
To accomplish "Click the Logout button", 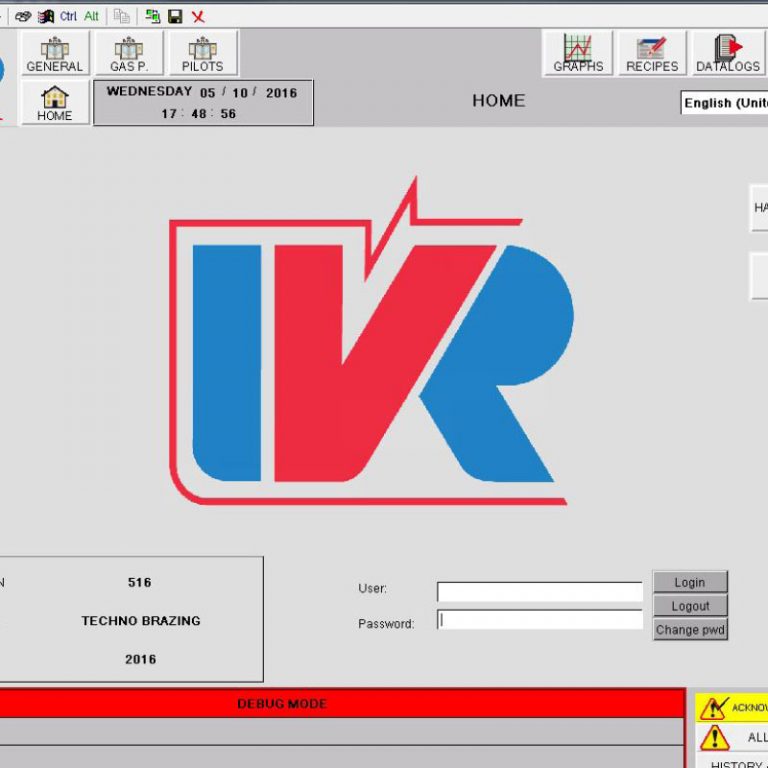I will click(690, 606).
